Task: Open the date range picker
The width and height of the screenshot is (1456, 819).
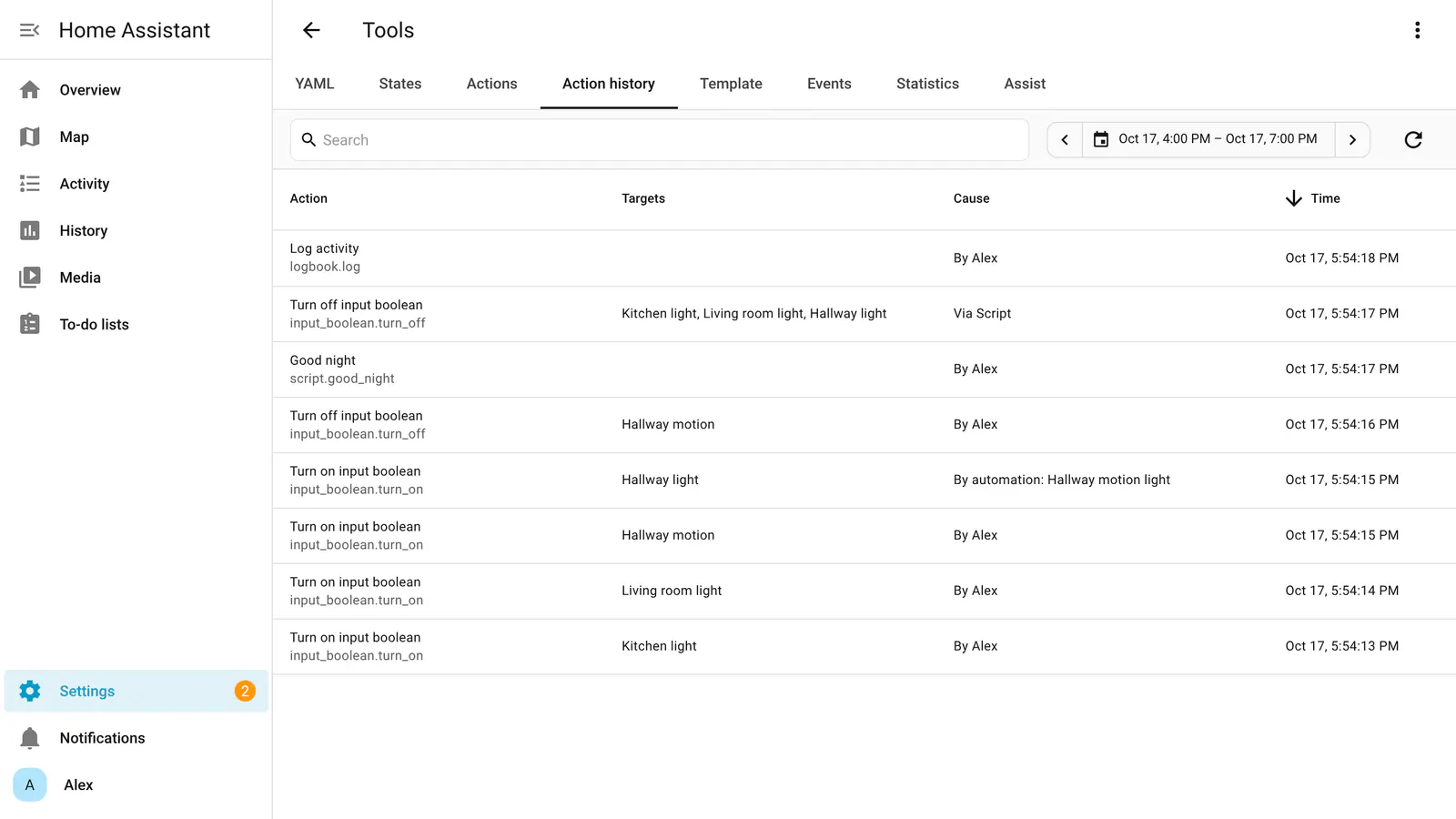Action: [x=1208, y=139]
